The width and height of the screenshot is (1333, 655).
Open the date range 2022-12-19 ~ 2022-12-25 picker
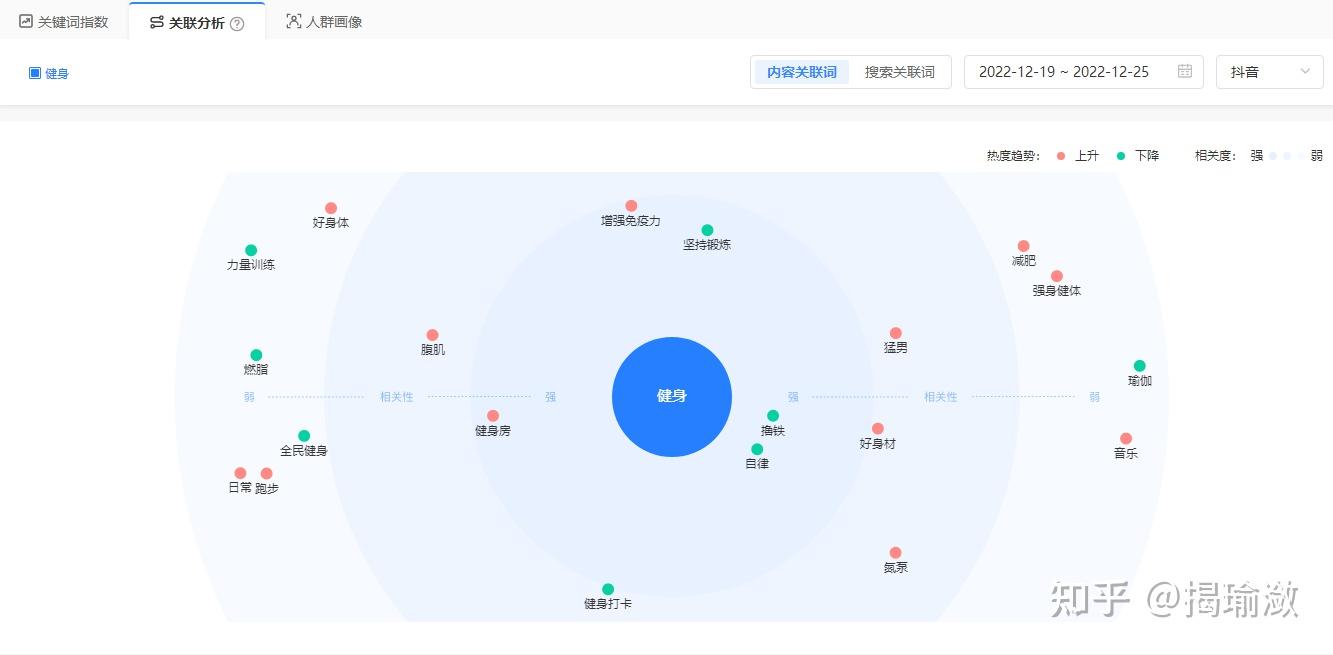1083,72
